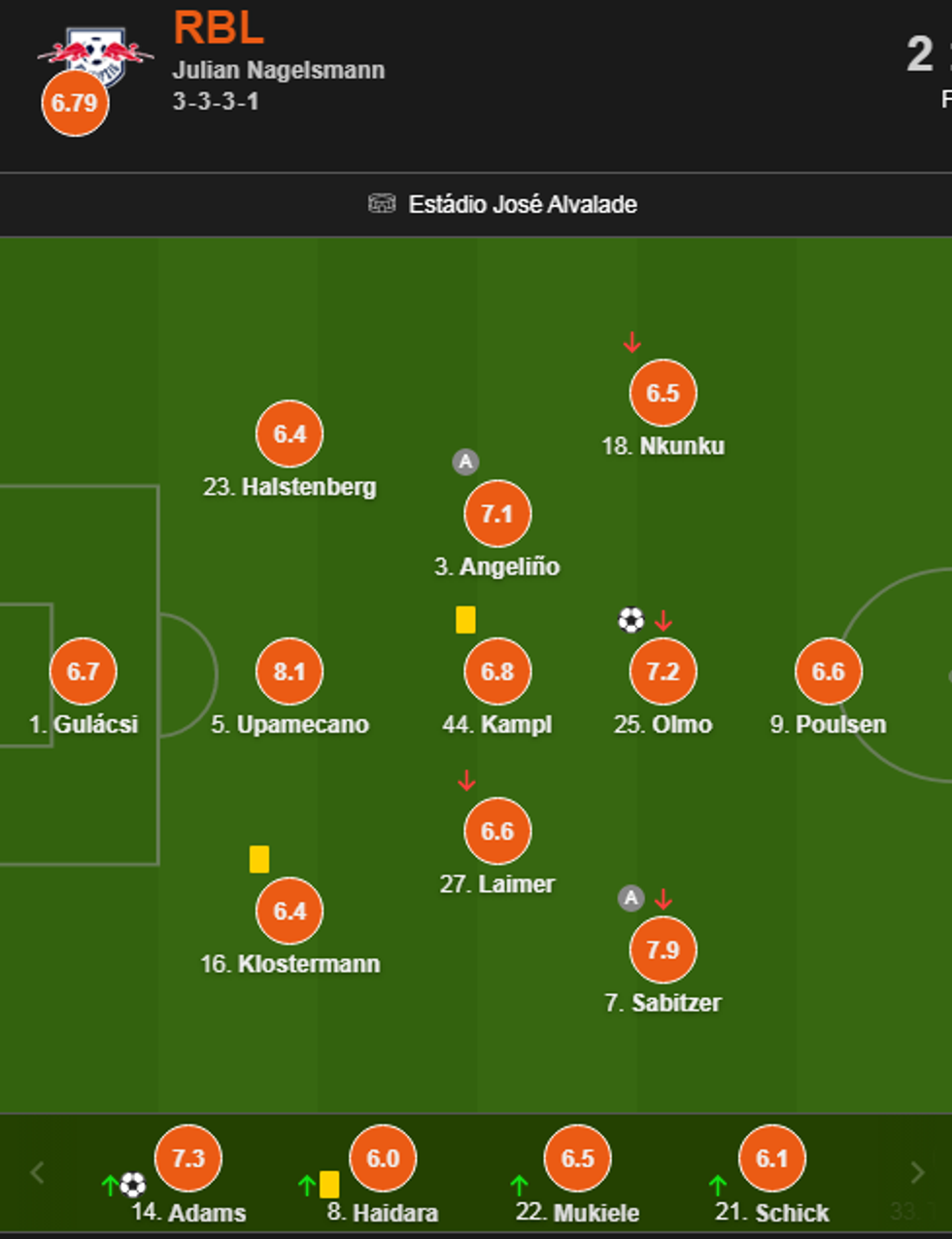Open Upamecano's 8.1 rating bubble
Screen dimensions: 952x1239
coord(289,671)
